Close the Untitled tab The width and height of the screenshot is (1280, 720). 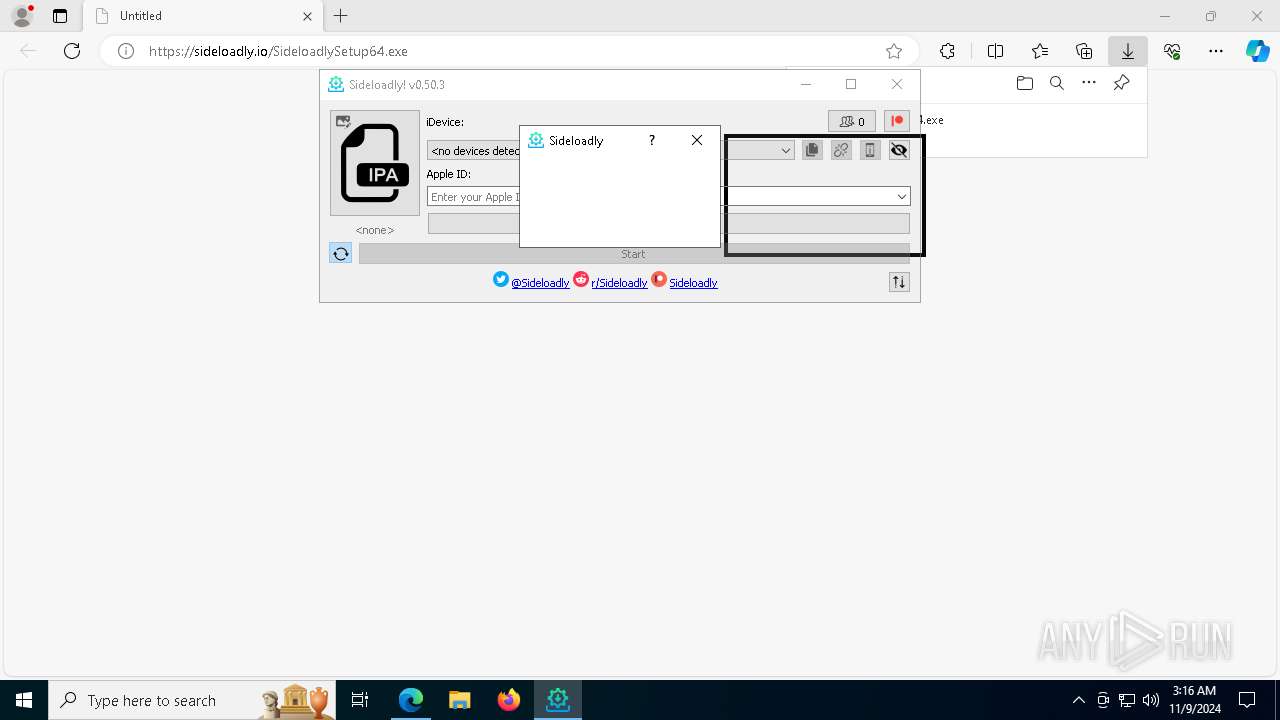pos(307,16)
